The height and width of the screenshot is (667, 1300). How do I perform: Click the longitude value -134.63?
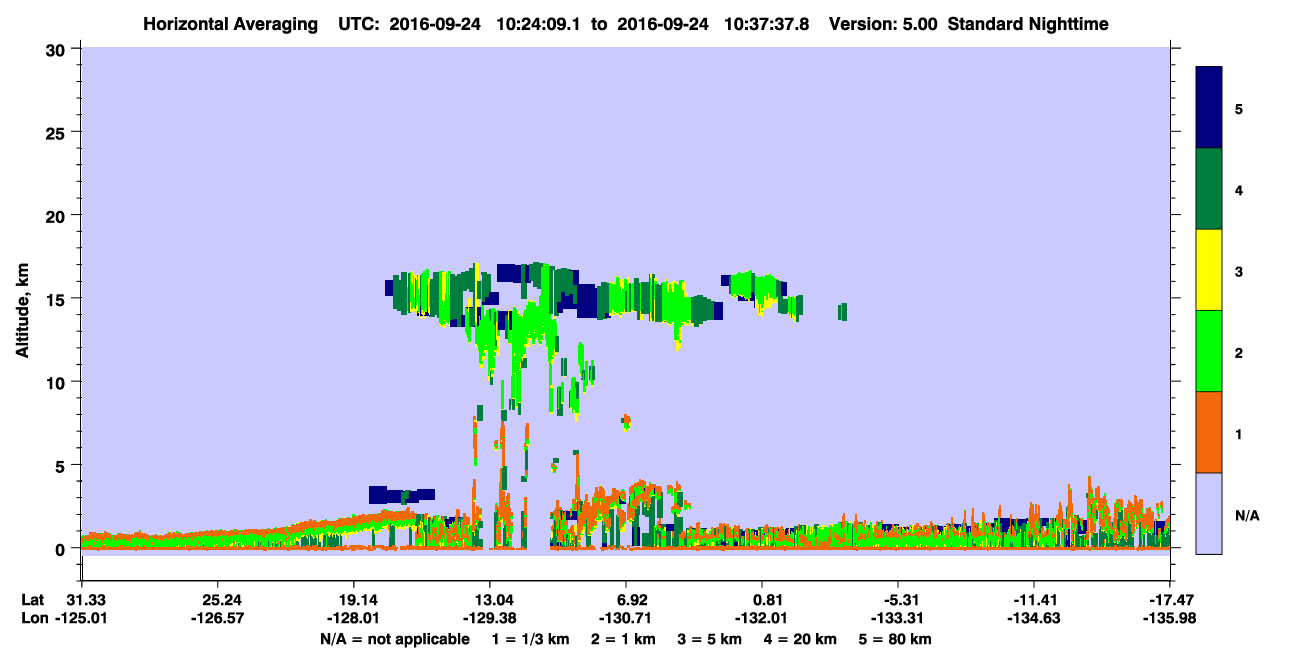point(1034,619)
